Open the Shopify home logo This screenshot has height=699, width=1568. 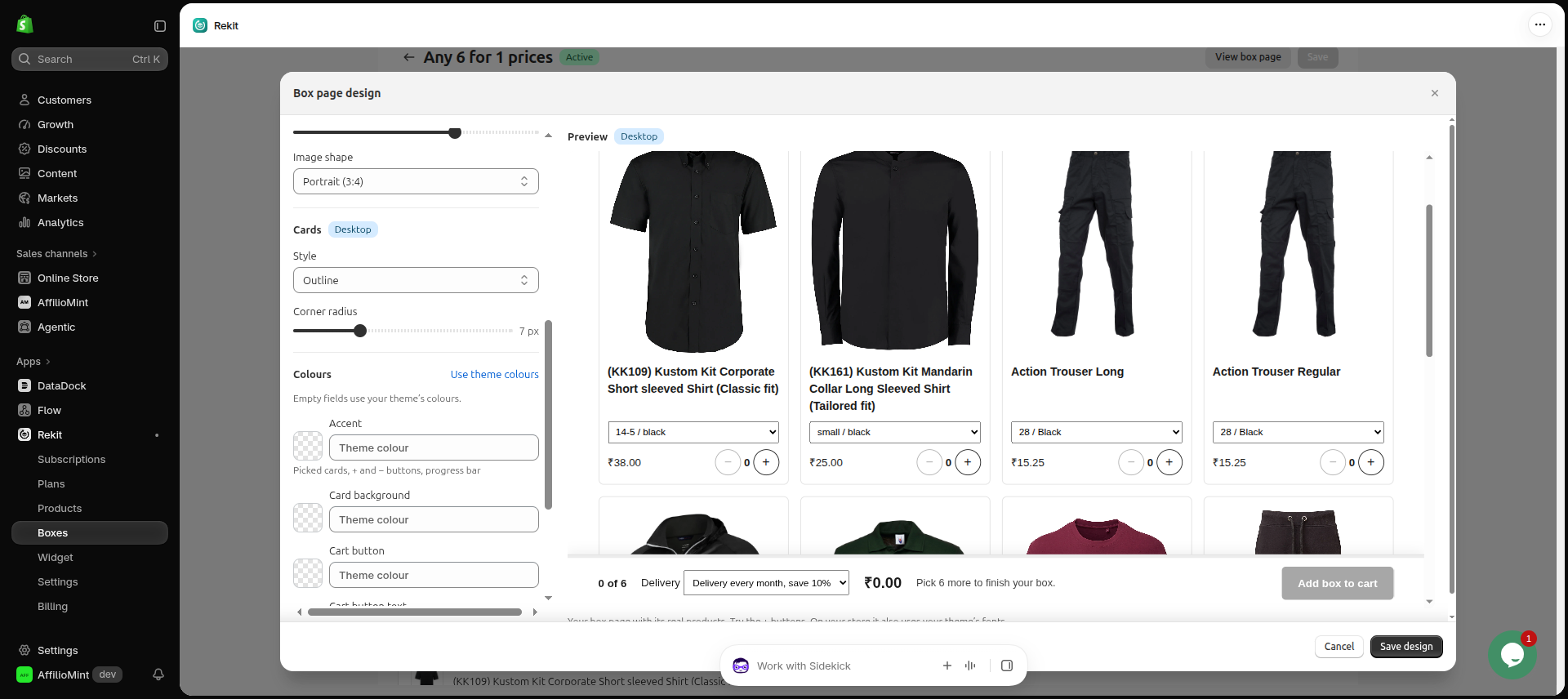24,24
